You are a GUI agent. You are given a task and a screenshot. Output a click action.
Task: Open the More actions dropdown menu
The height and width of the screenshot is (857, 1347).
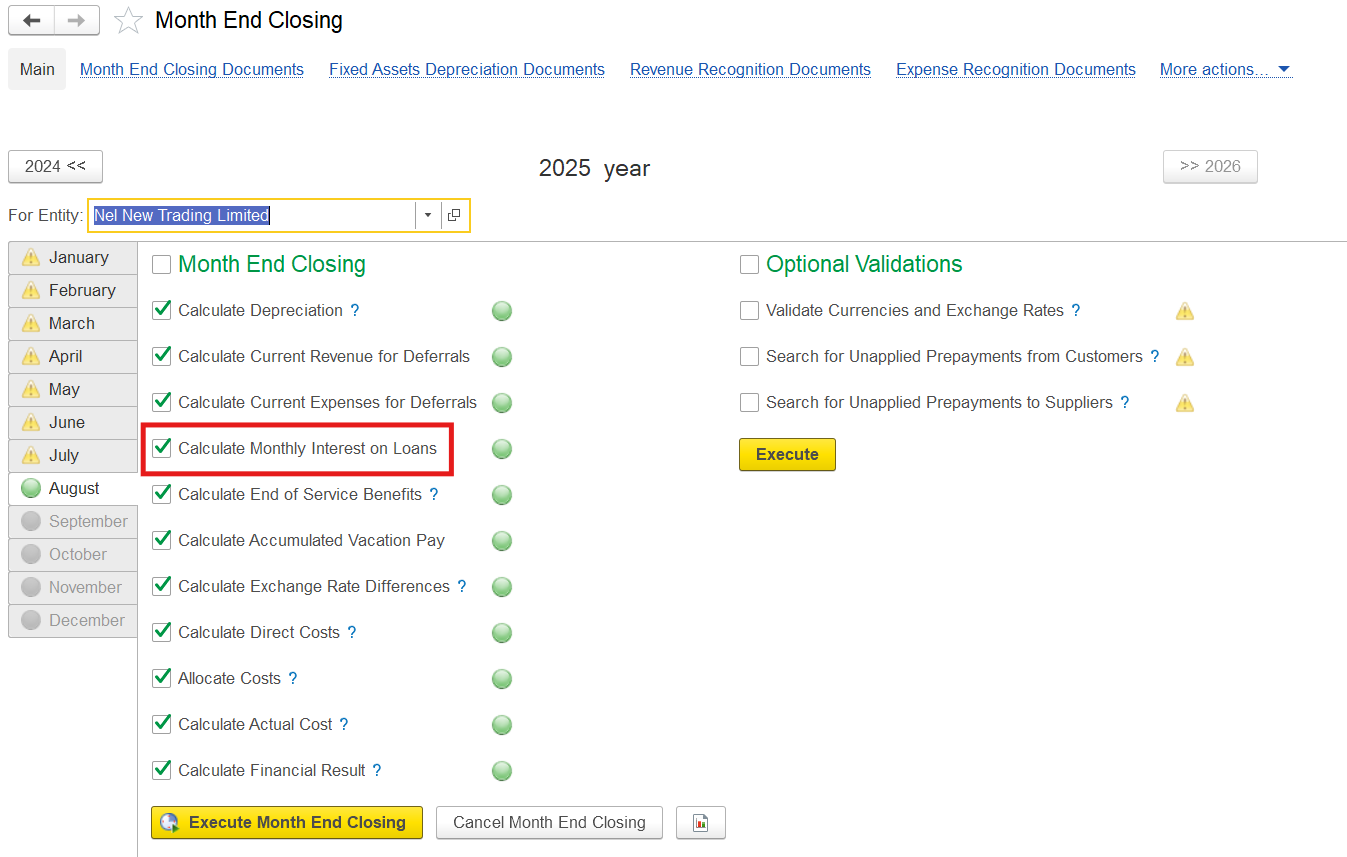[1225, 70]
